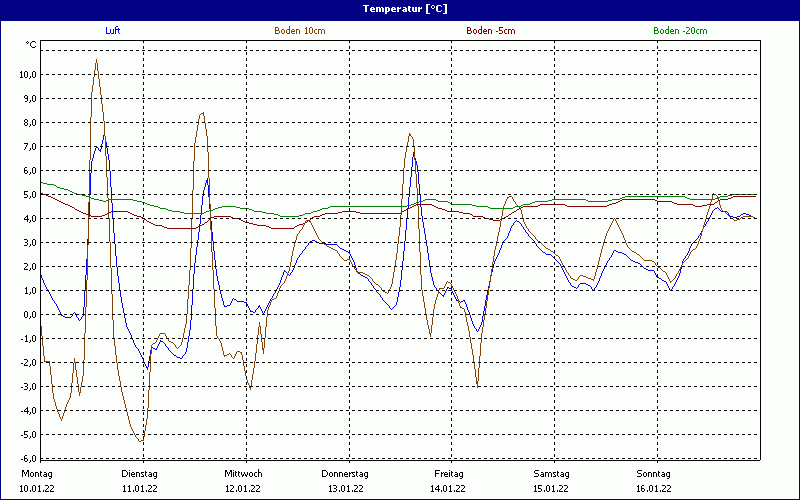Select the 16.01.22 date label
The width and height of the screenshot is (800, 500).
click(x=654, y=489)
